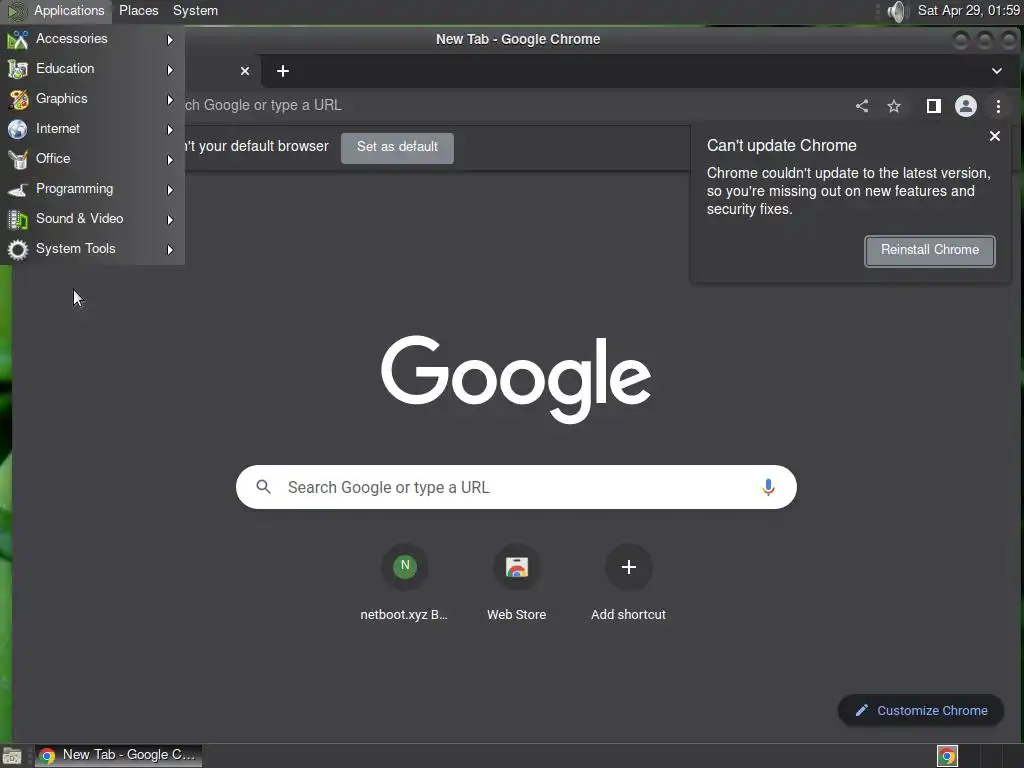Expand the Sound & Video submenu arrow
The image size is (1024, 768).
[170, 220]
